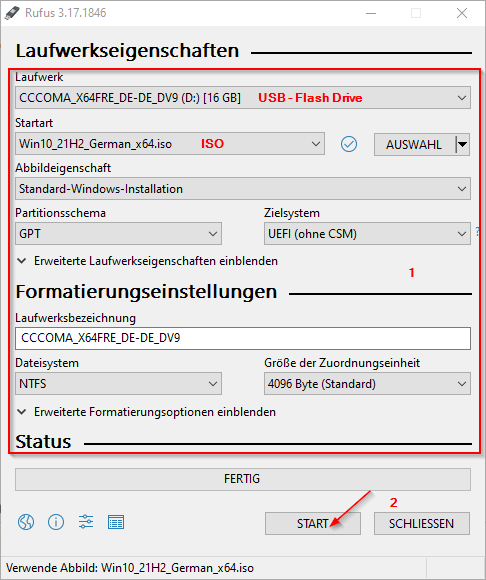Open the settings sliders icon
Screen dimensions: 486x580
[86, 522]
